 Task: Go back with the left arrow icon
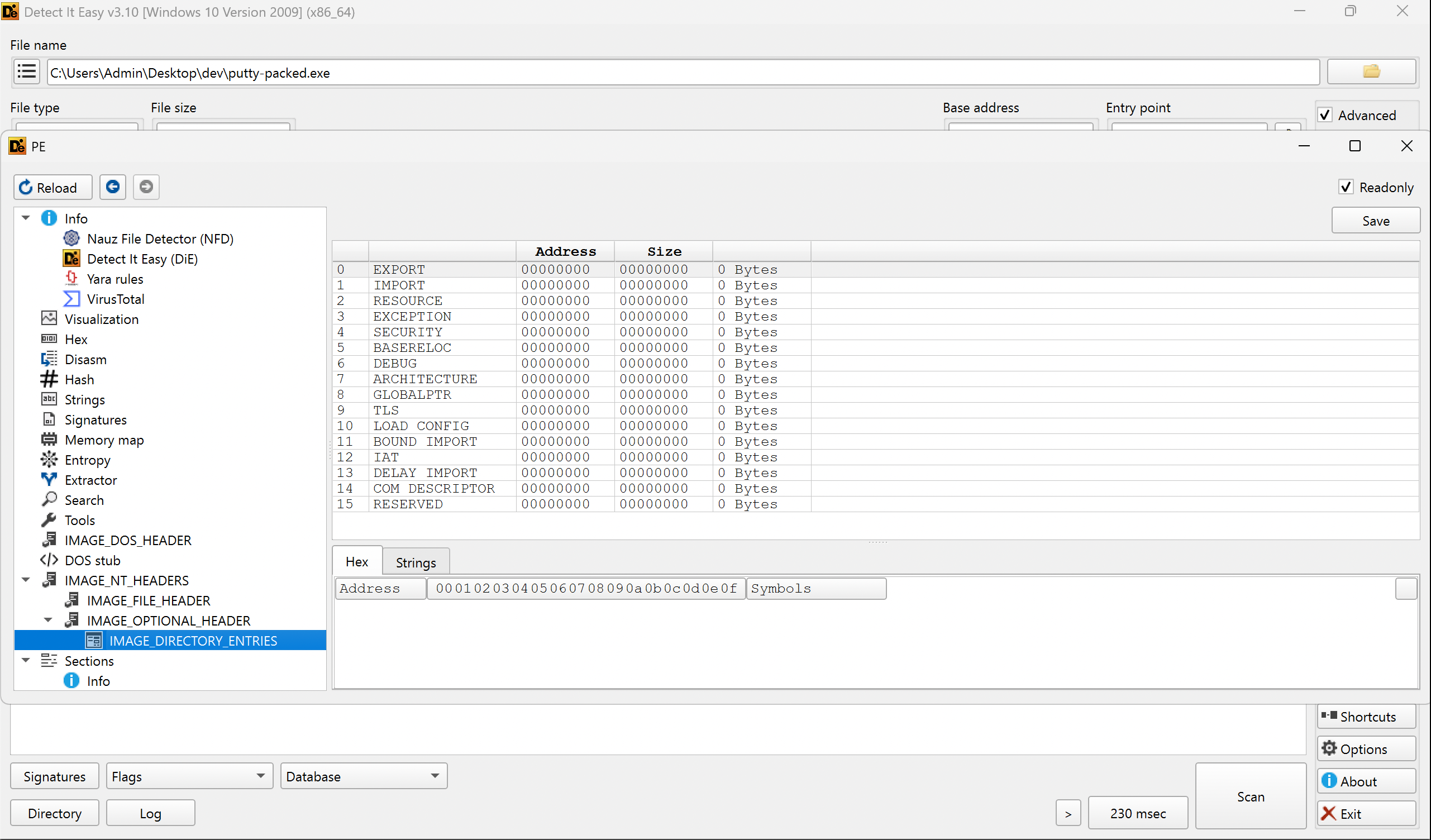[112, 187]
